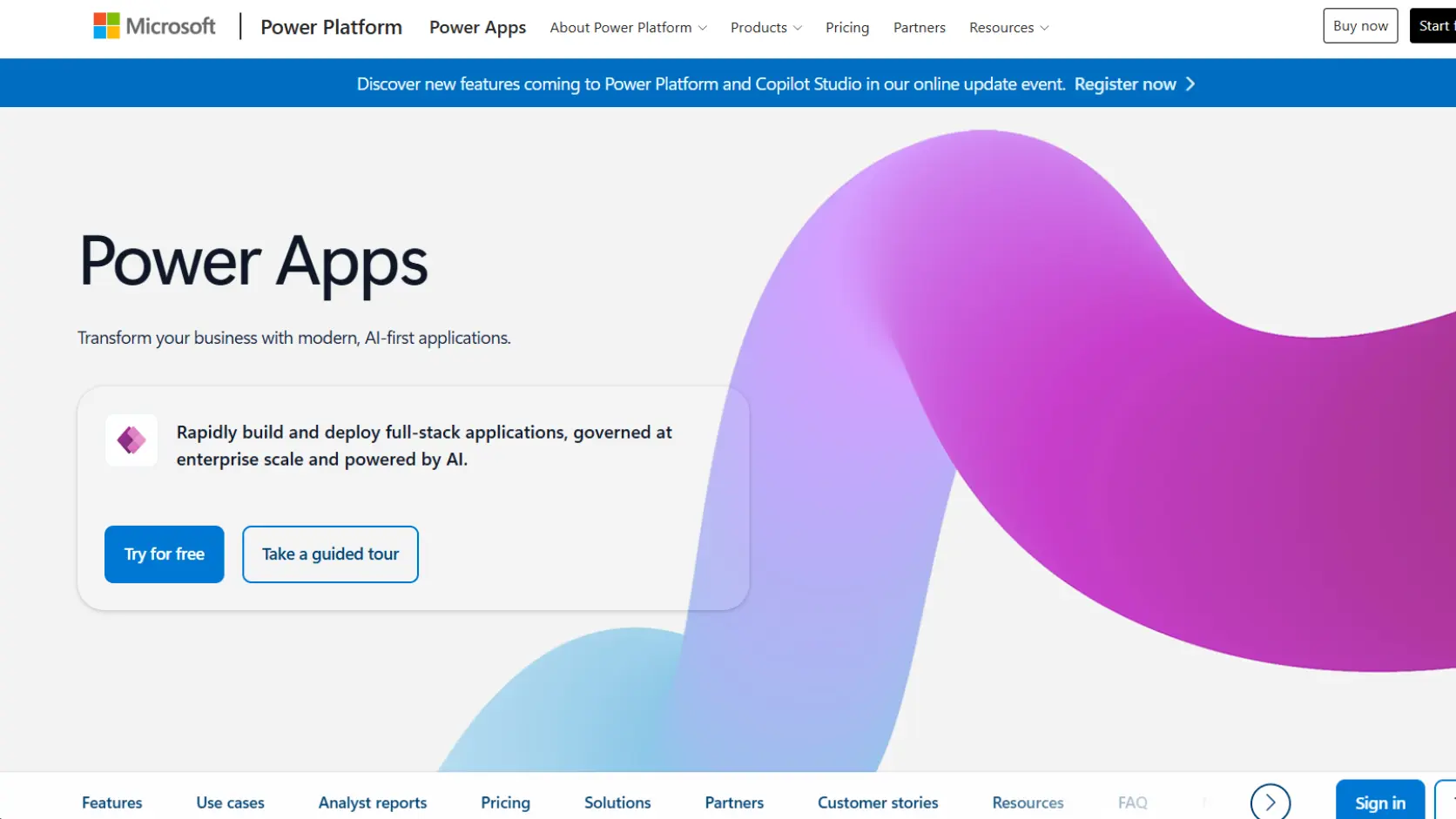The image size is (1456, 819).
Task: Click the chevron after Register now
Action: tap(1190, 84)
